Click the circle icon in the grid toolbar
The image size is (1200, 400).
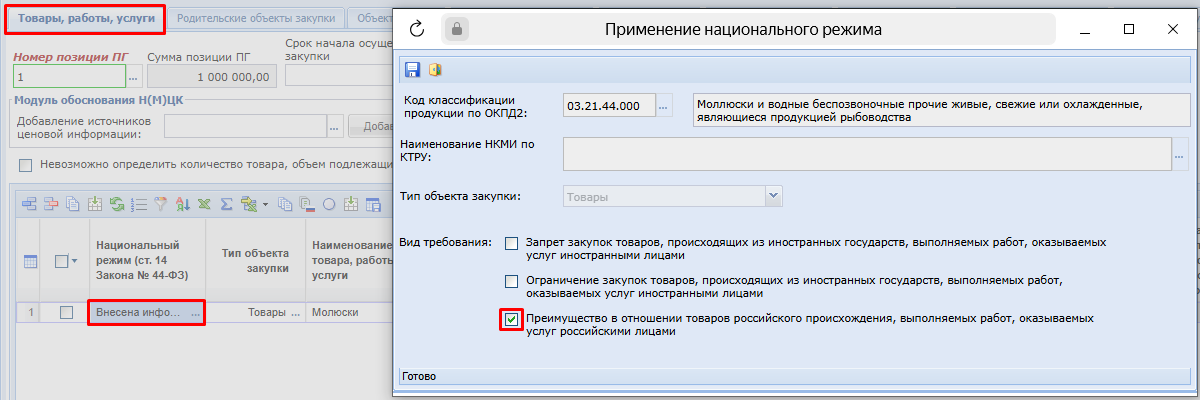coord(329,204)
